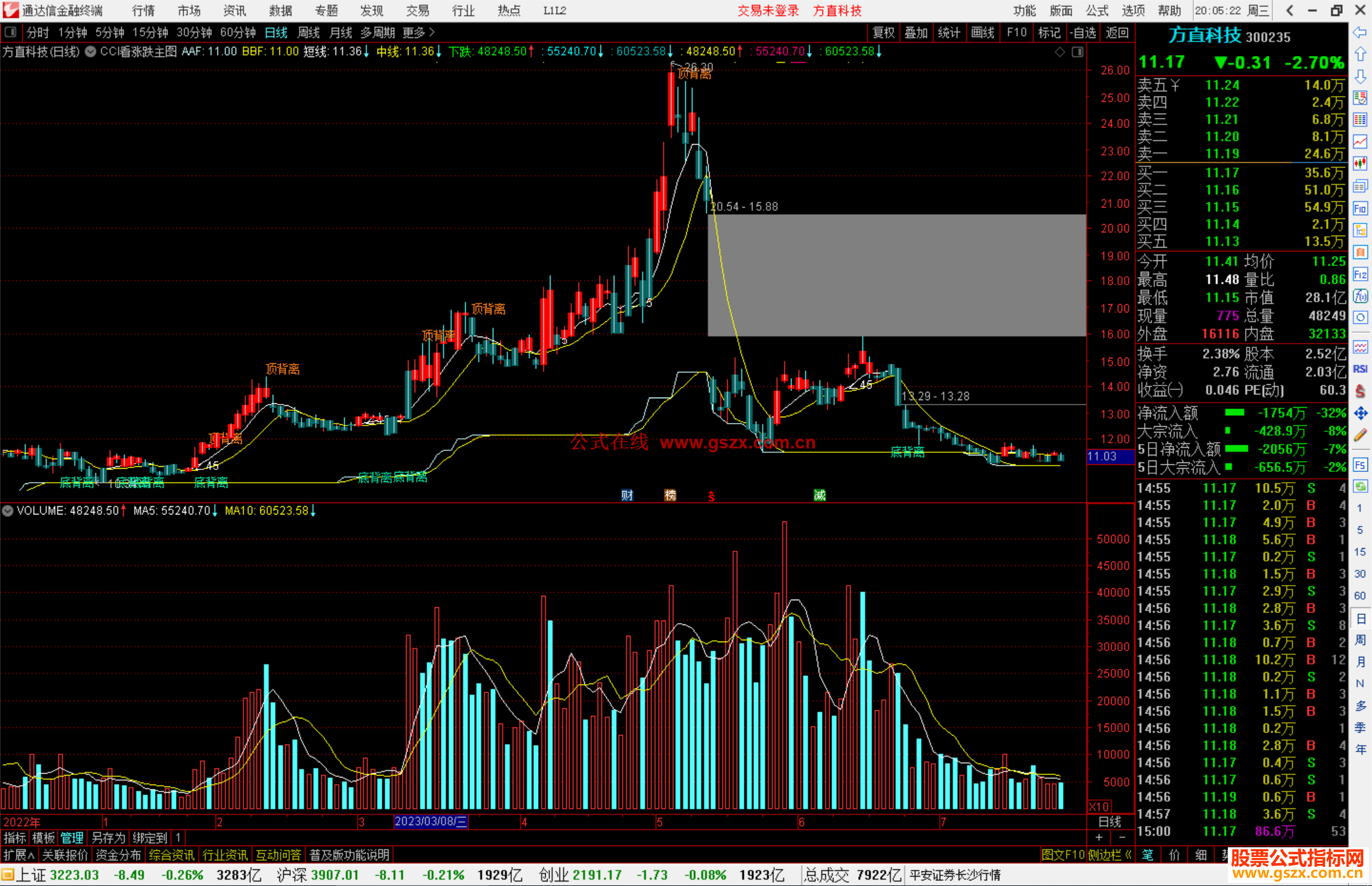Image resolution: width=1372 pixels, height=886 pixels.
Task: Click the formula f(x) sidebar icon
Action: click(1360, 296)
